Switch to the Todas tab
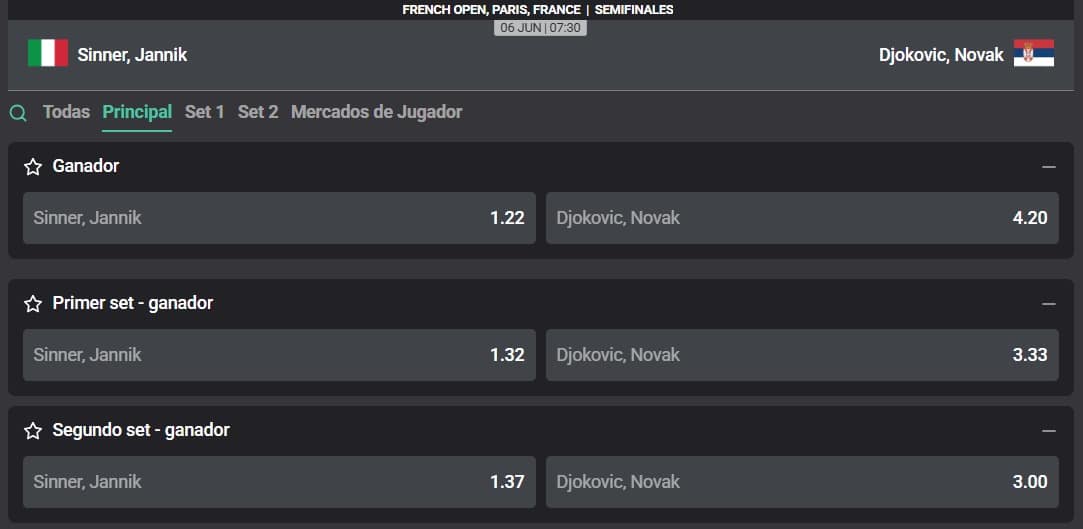Image resolution: width=1083 pixels, height=529 pixels. [66, 112]
